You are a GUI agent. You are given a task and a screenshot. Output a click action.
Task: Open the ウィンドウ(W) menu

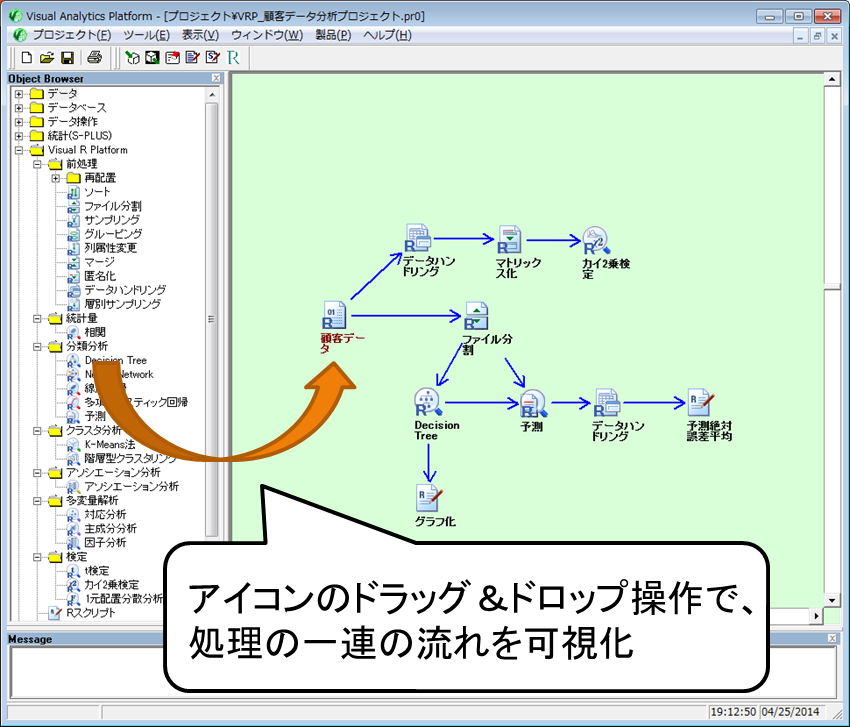click(267, 35)
